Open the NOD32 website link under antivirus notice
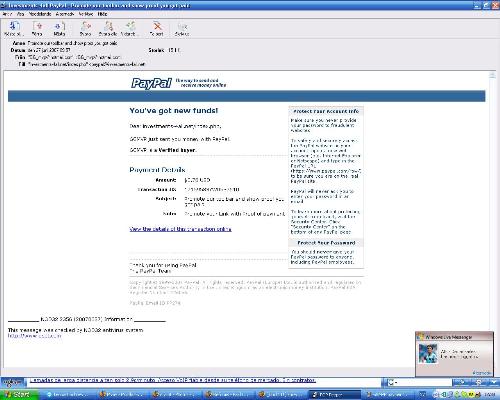 [x=35, y=336]
